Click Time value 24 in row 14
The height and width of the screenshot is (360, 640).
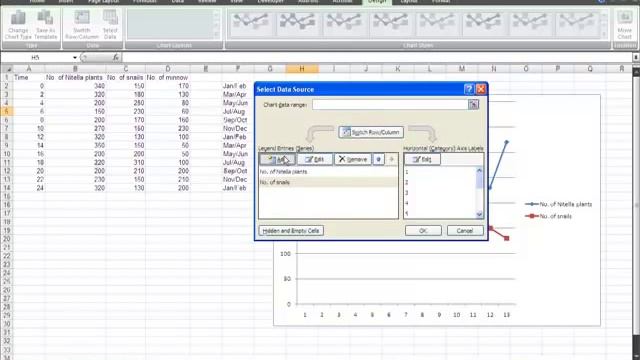tap(29, 188)
